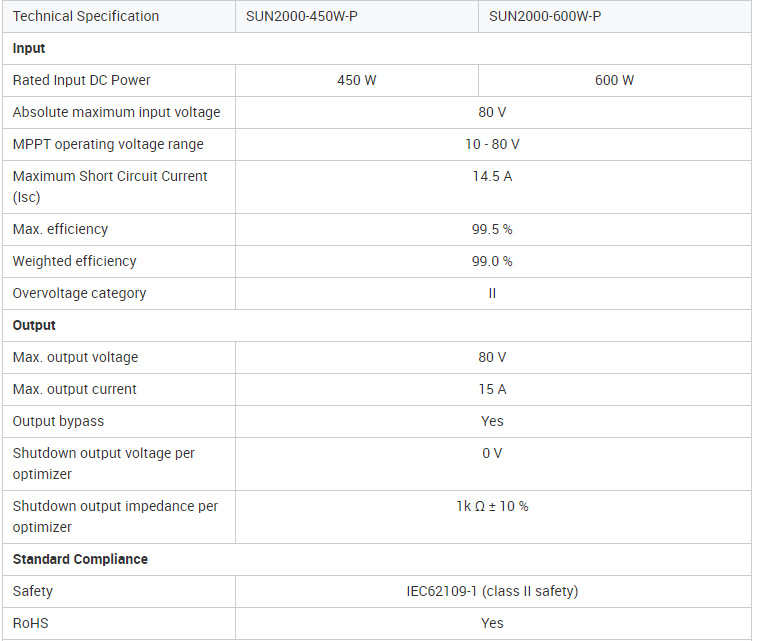Click the Output bypass row label

[58, 421]
